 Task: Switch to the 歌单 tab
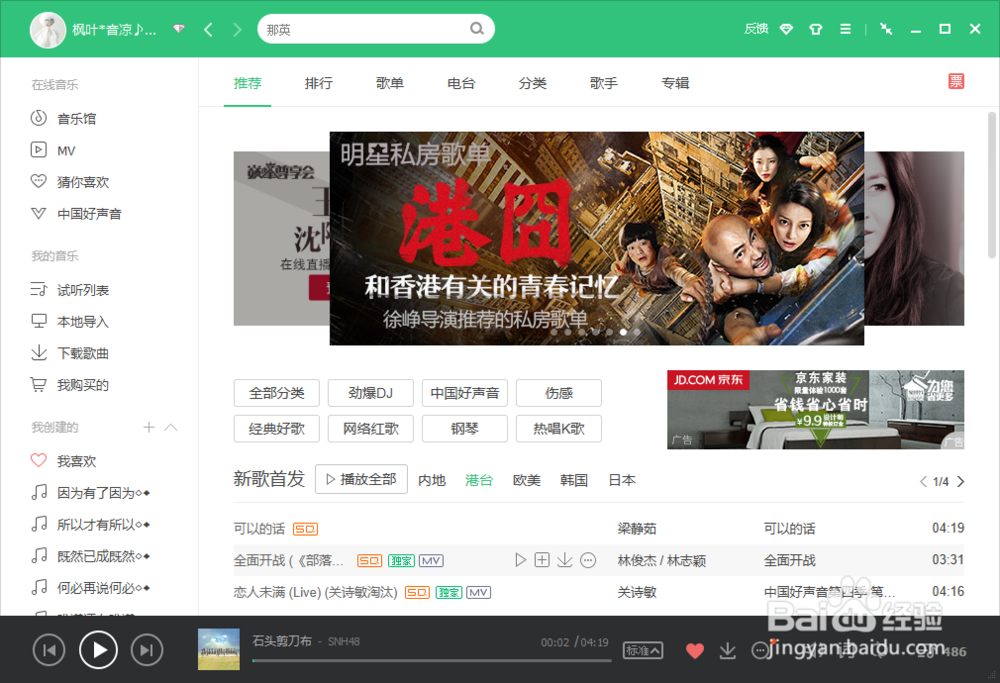390,83
